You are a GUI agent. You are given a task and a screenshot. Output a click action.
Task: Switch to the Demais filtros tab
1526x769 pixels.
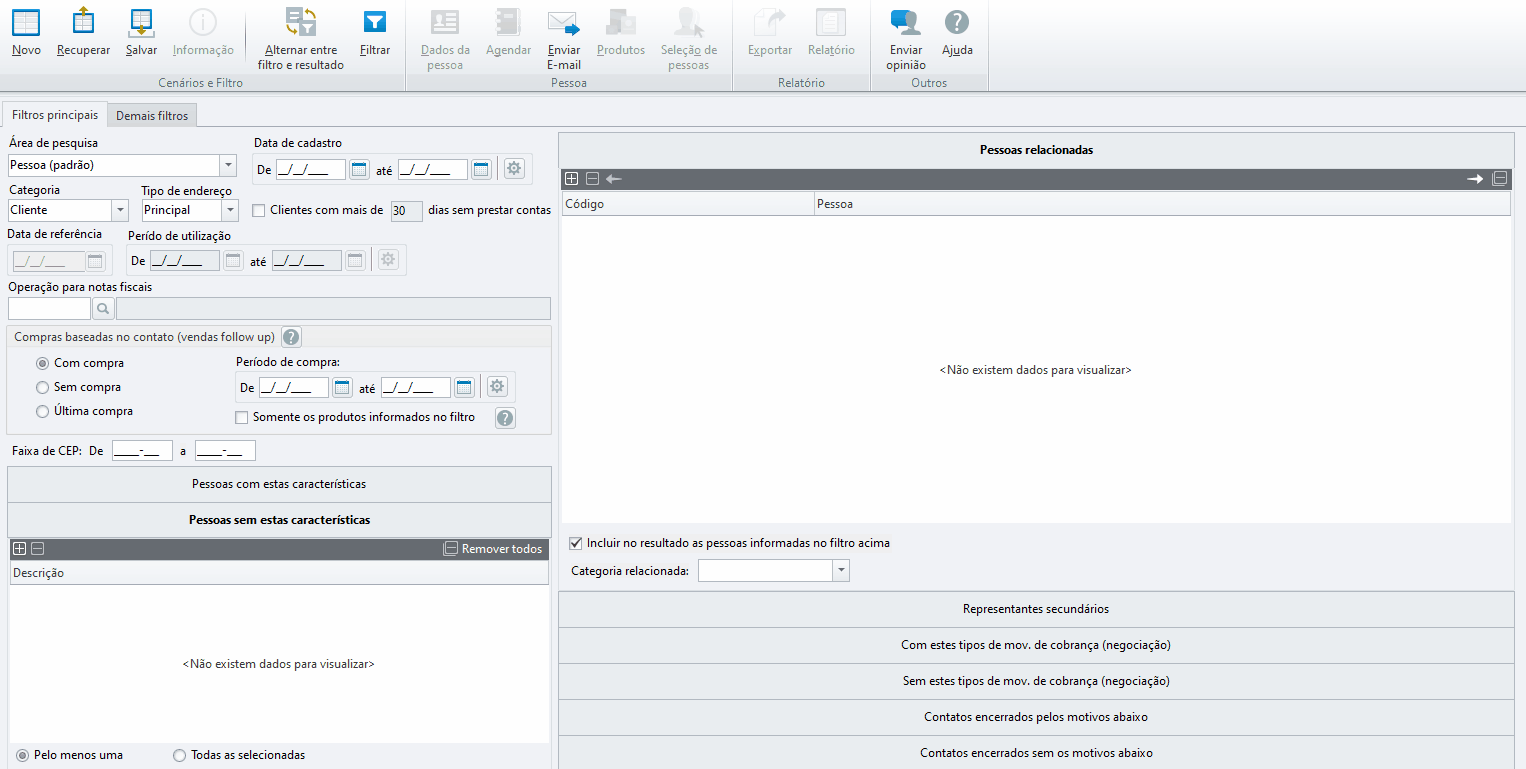click(152, 116)
